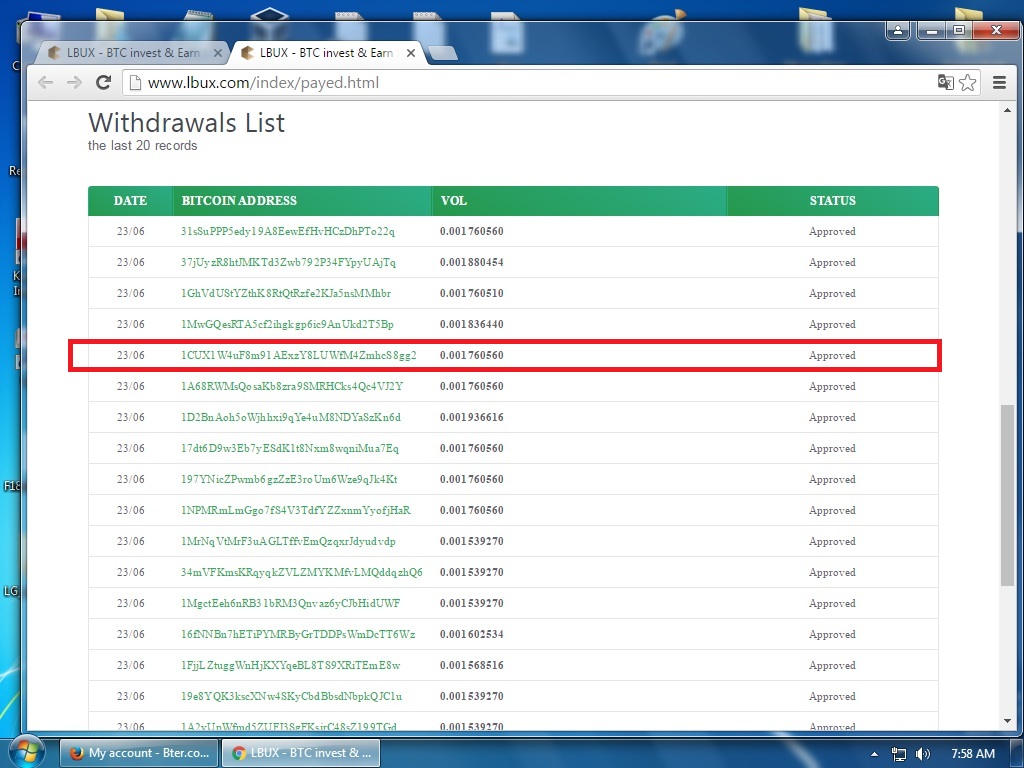
Task: Select volume value 0.001880454
Action: point(472,263)
